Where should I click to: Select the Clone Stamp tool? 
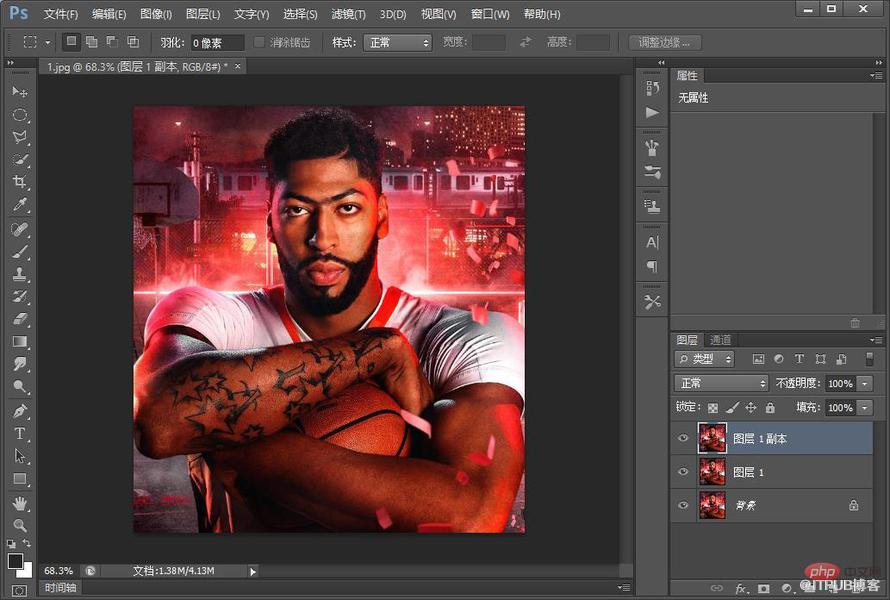[x=20, y=274]
